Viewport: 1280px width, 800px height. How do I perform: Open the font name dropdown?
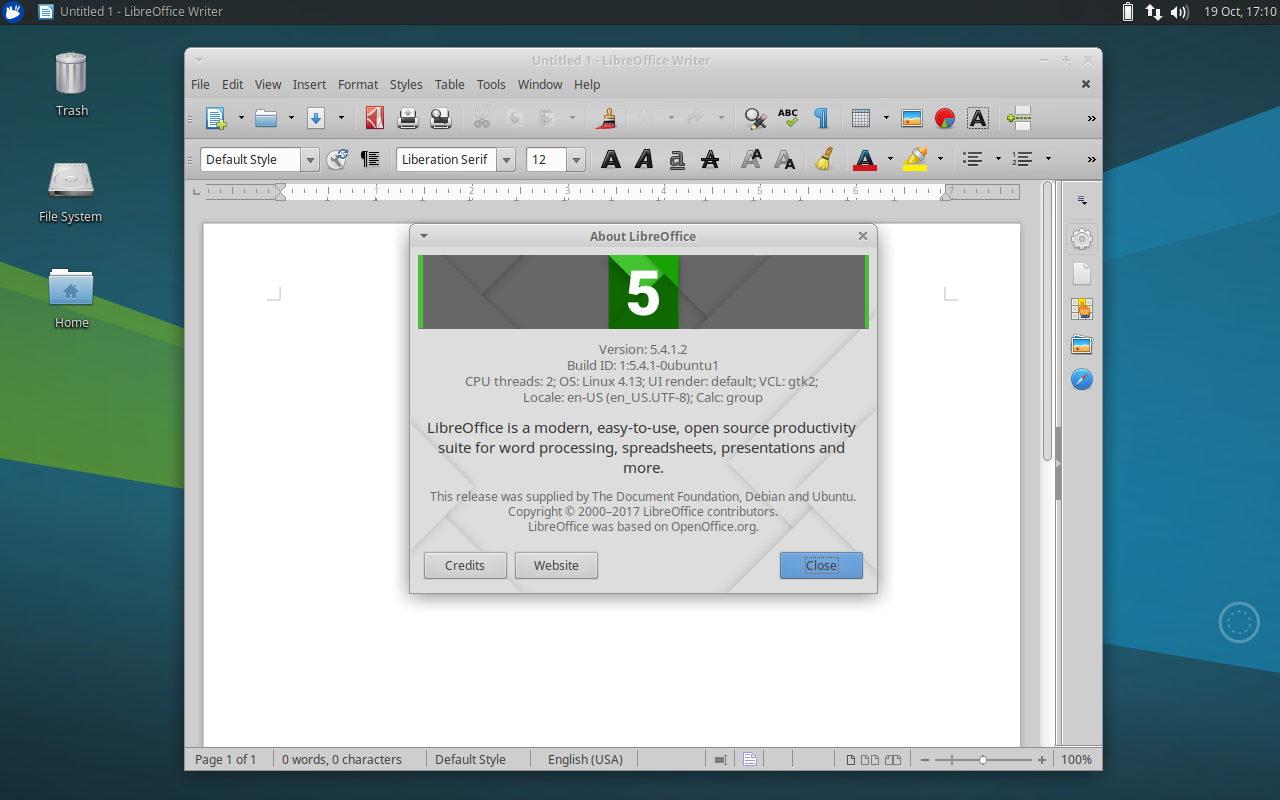[x=506, y=158]
